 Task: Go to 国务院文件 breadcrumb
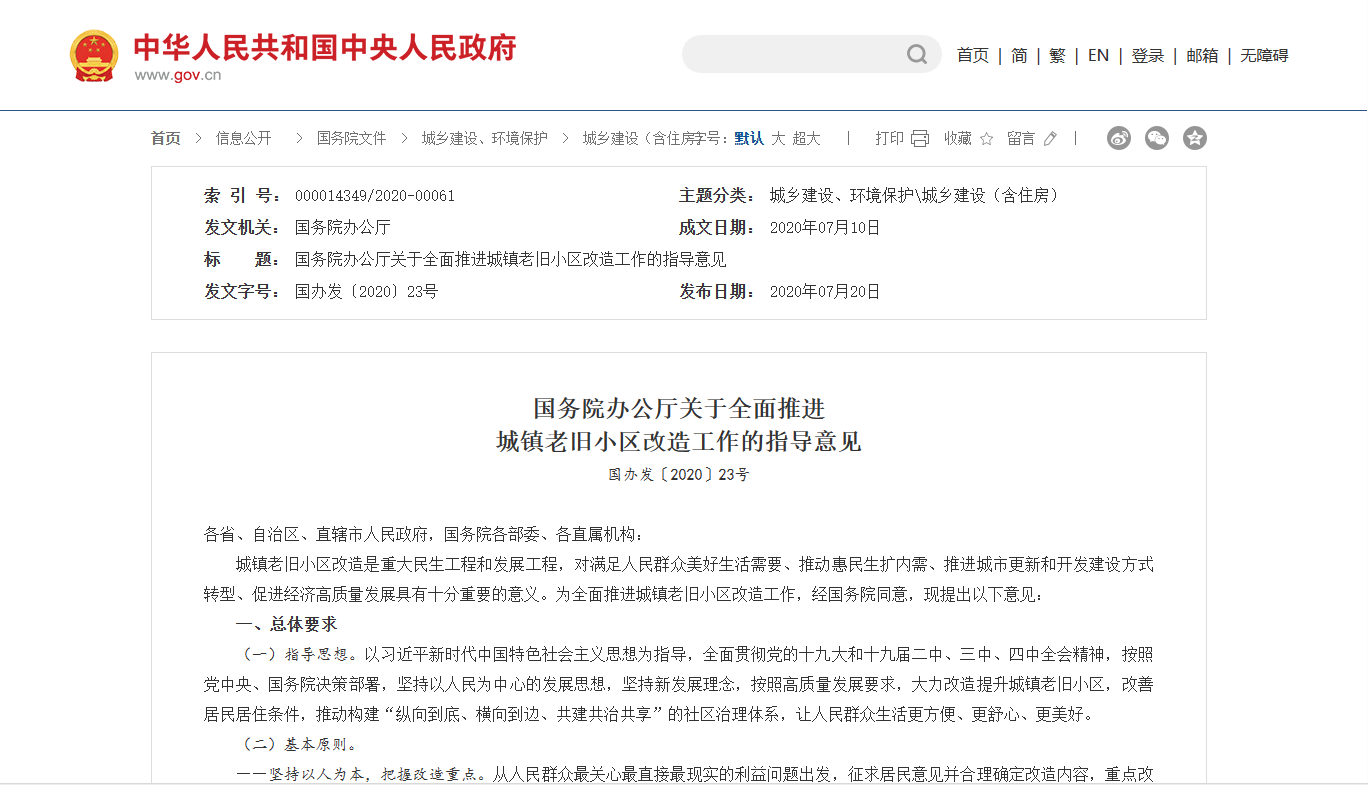(x=351, y=139)
